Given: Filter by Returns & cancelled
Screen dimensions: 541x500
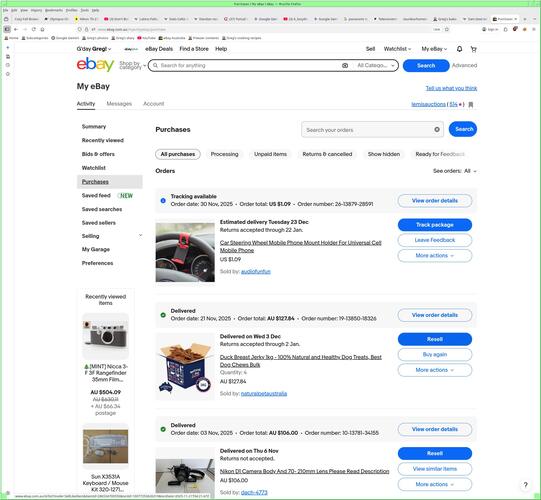Looking at the screenshot, I should pos(327,154).
